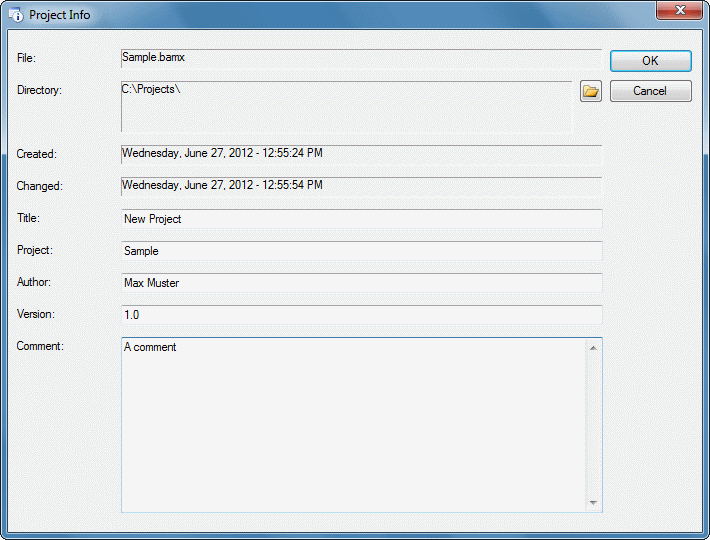
Task: Confirm with the OK button
Action: (x=650, y=61)
